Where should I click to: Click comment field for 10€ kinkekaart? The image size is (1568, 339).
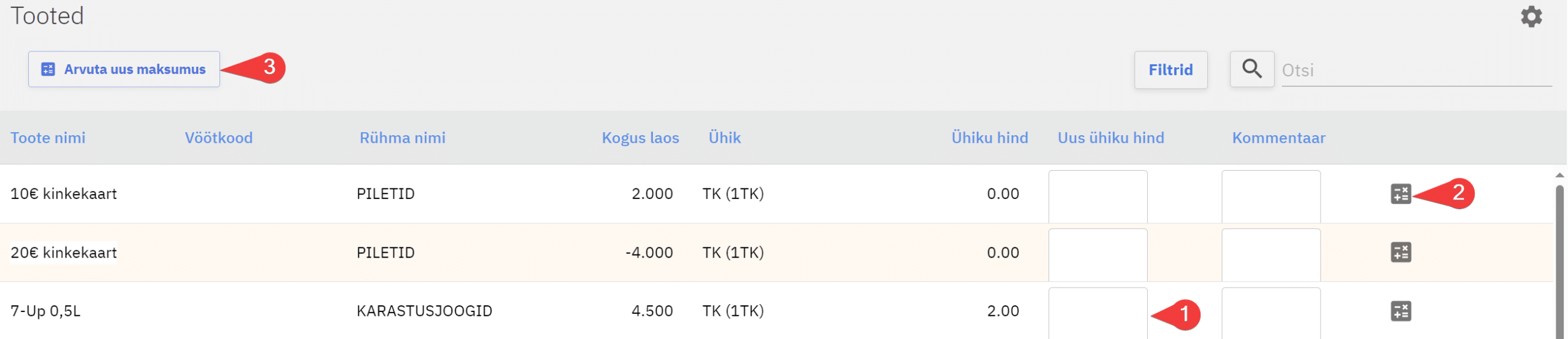pyautogui.click(x=1270, y=196)
